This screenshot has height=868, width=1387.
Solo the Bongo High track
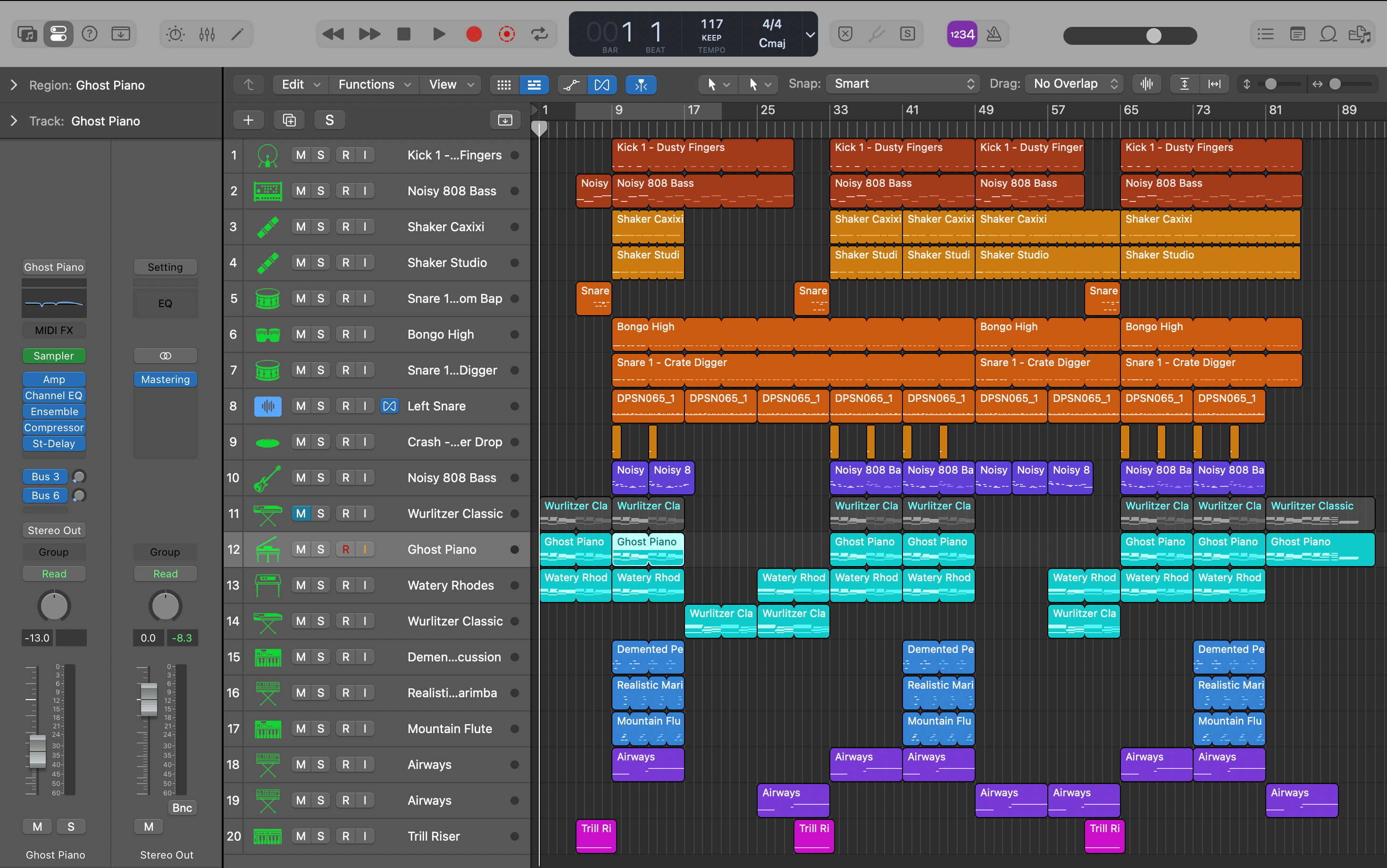320,334
